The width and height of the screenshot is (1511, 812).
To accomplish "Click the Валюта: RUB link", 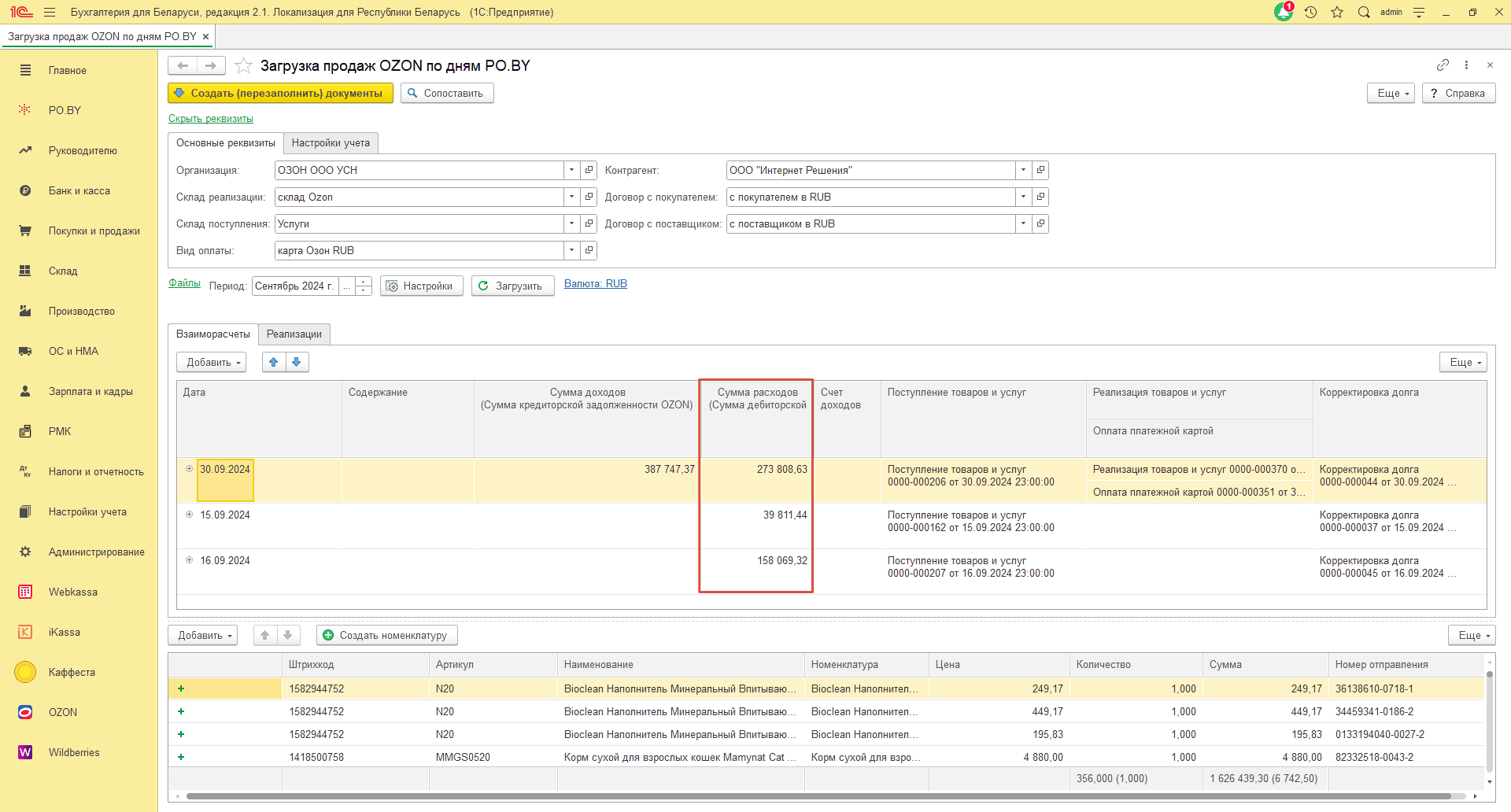I will click(x=596, y=284).
